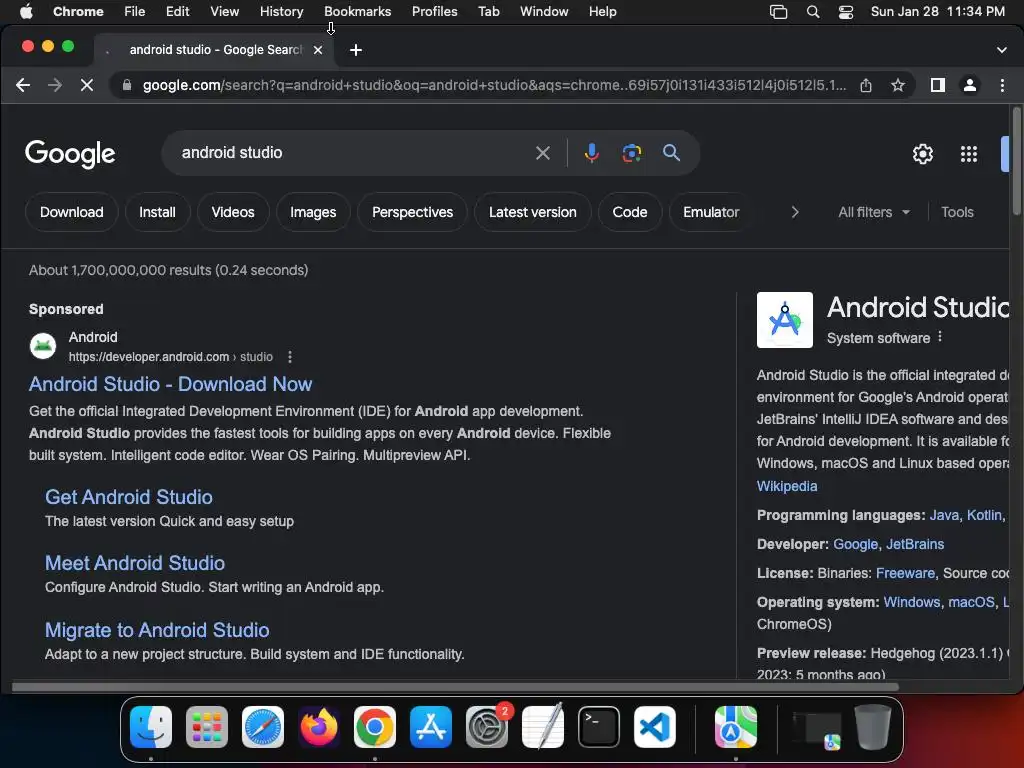Screen dimensions: 1024x768
Task: Click the Google search input field
Action: click(353, 153)
